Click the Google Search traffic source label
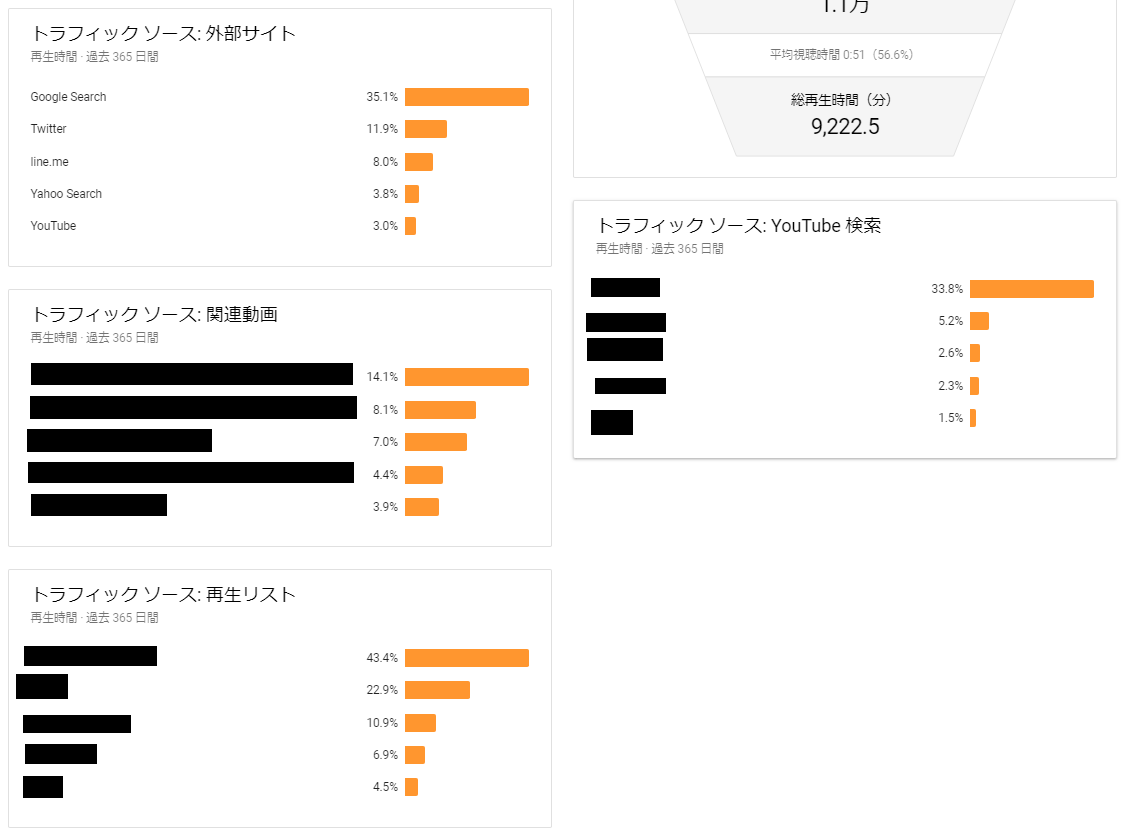The image size is (1127, 839). coord(68,97)
